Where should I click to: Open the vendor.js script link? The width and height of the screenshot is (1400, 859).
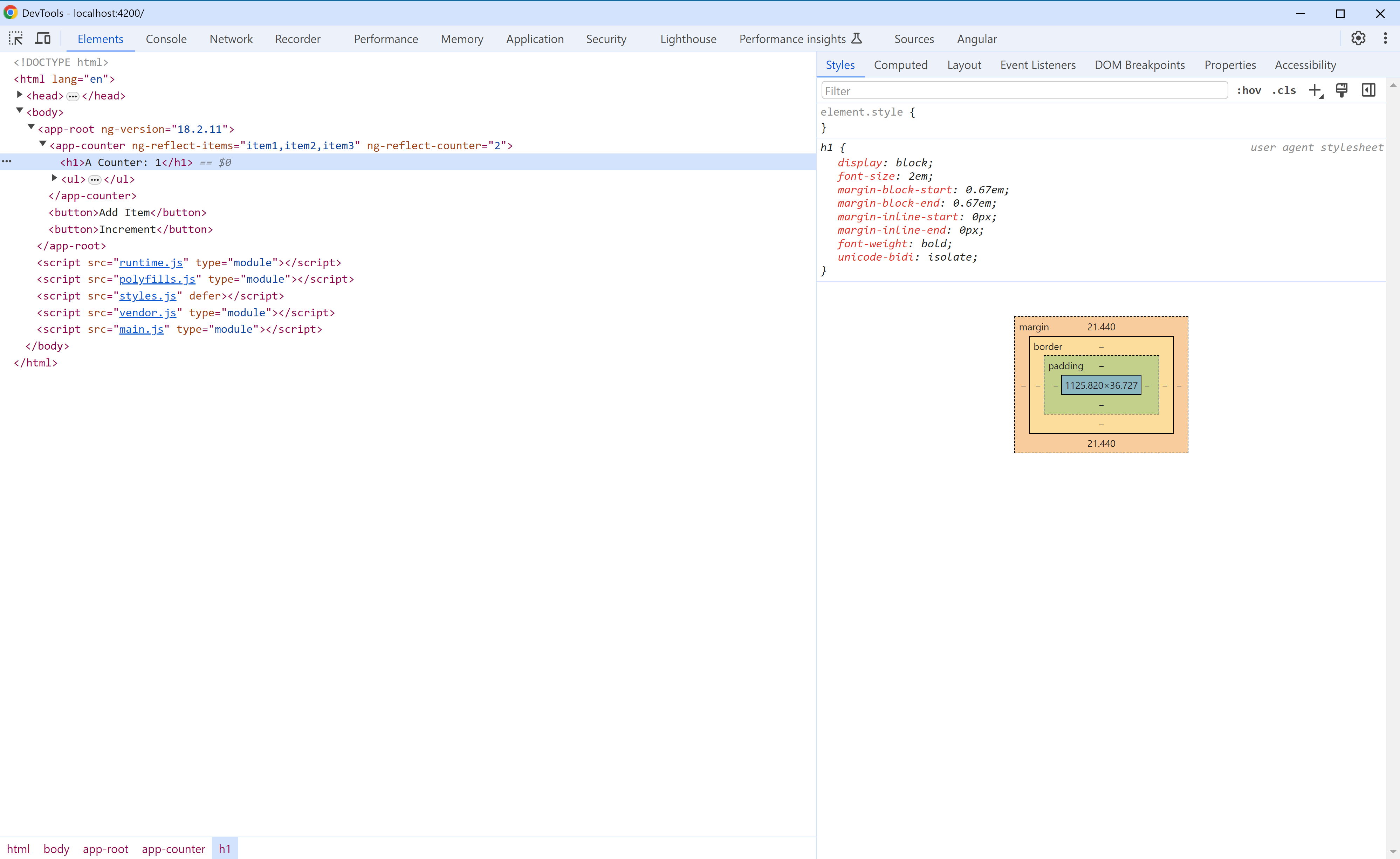coord(148,312)
